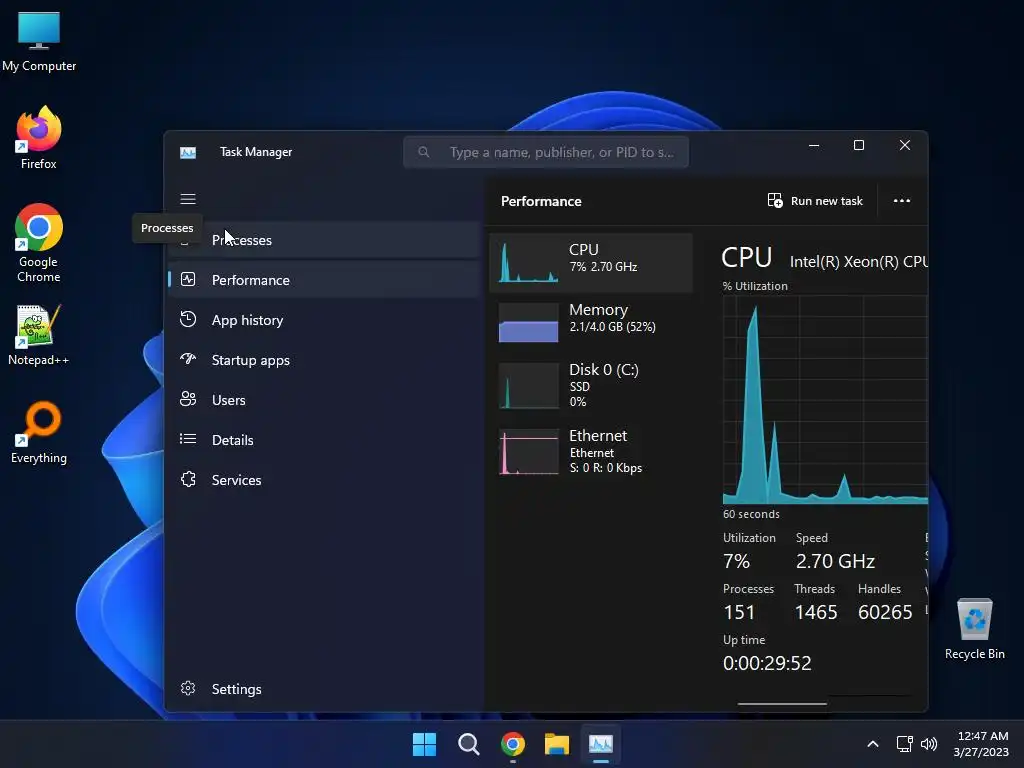Select the Ethernet performance item
Screen dimensions: 1024x768
pos(591,451)
